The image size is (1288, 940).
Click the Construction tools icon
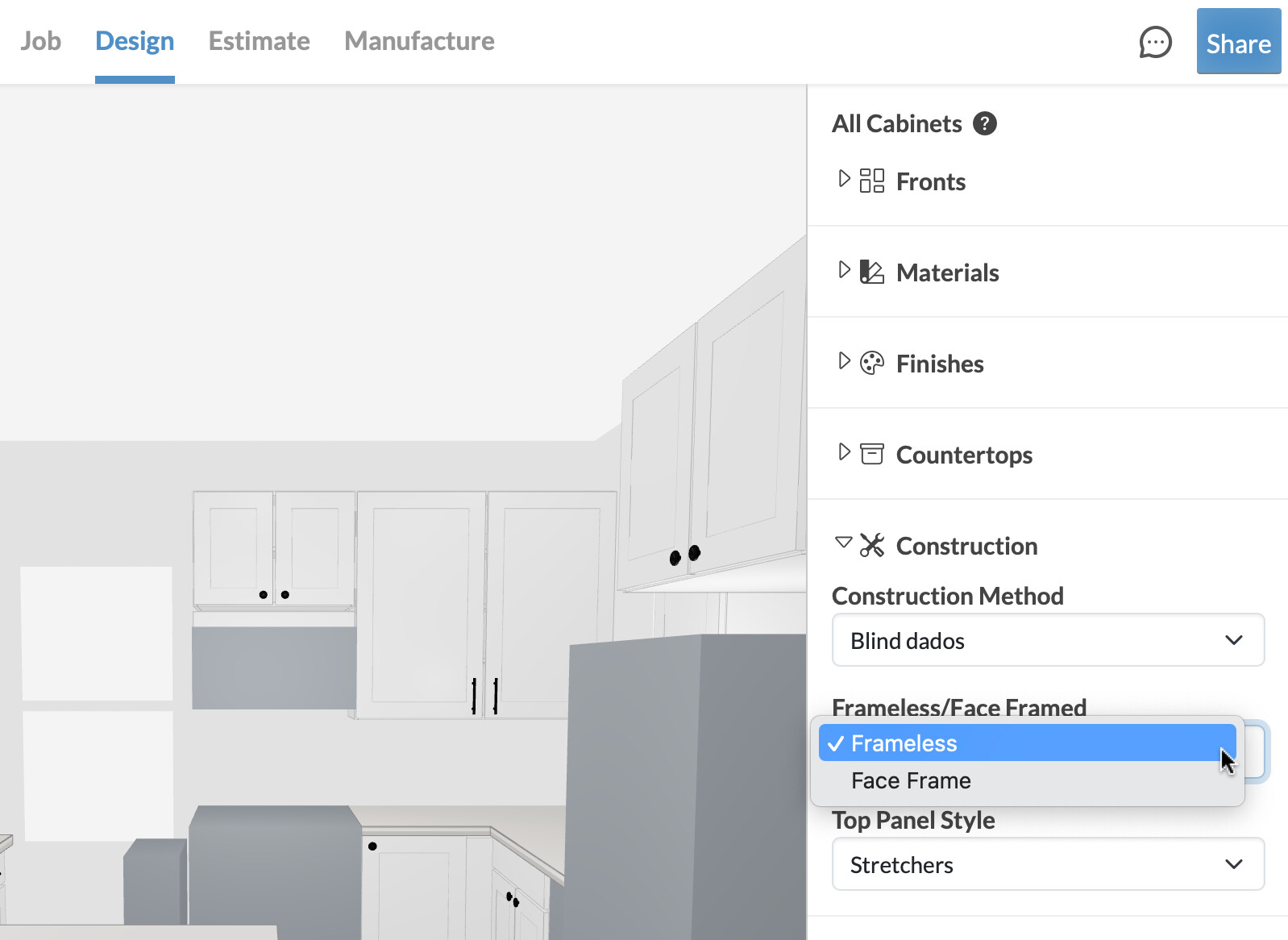click(871, 545)
